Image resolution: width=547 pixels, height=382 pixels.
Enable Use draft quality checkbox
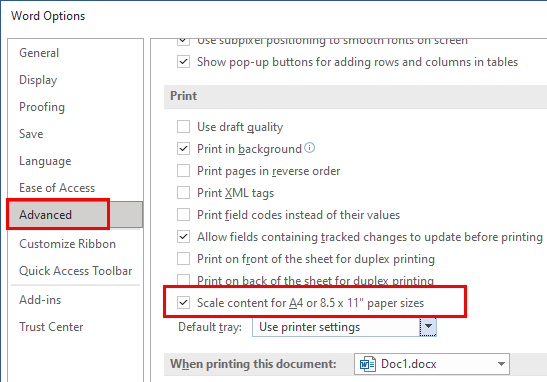(183, 127)
